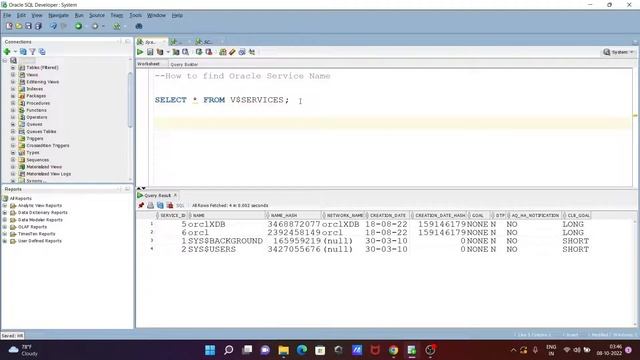Viewport: 640px width, 360px height.
Task: Click in the SQL editor on the SELECT statement
Action: click(222, 100)
